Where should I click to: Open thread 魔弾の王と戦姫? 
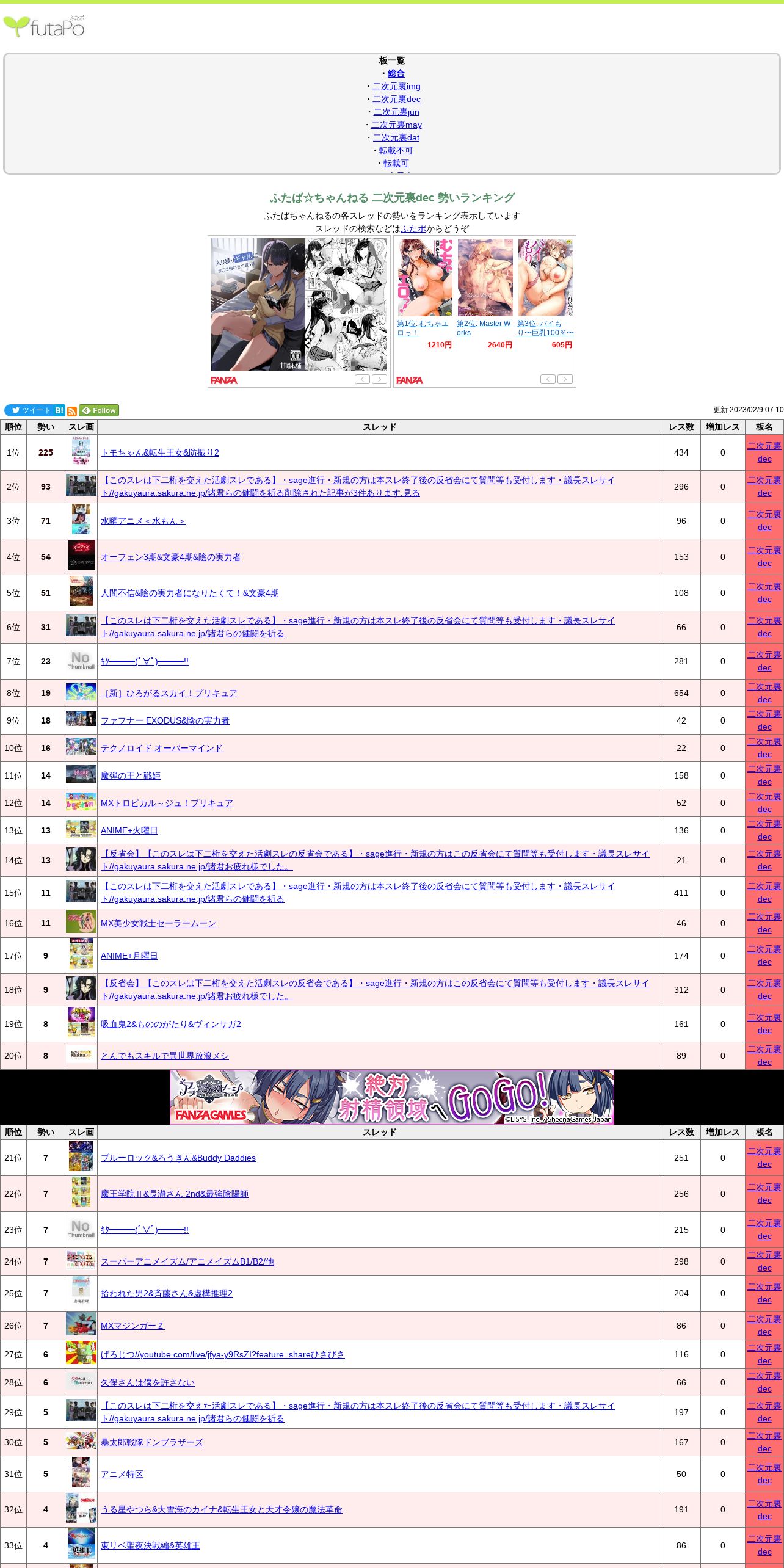tap(131, 775)
